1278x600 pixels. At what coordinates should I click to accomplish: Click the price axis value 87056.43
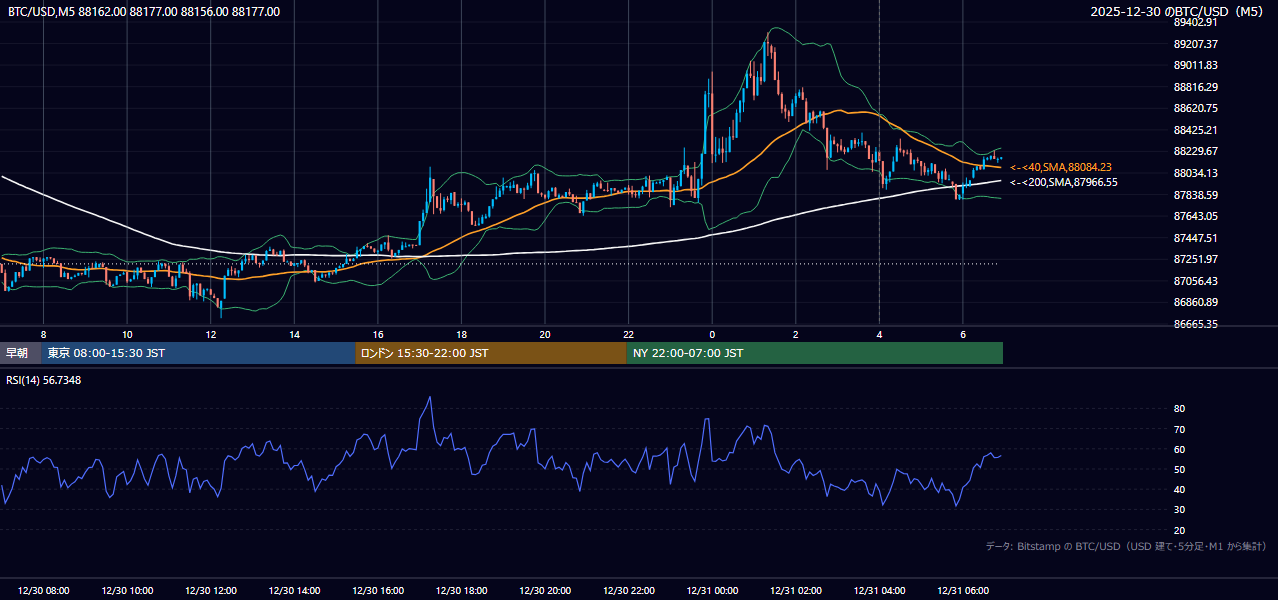point(1195,281)
